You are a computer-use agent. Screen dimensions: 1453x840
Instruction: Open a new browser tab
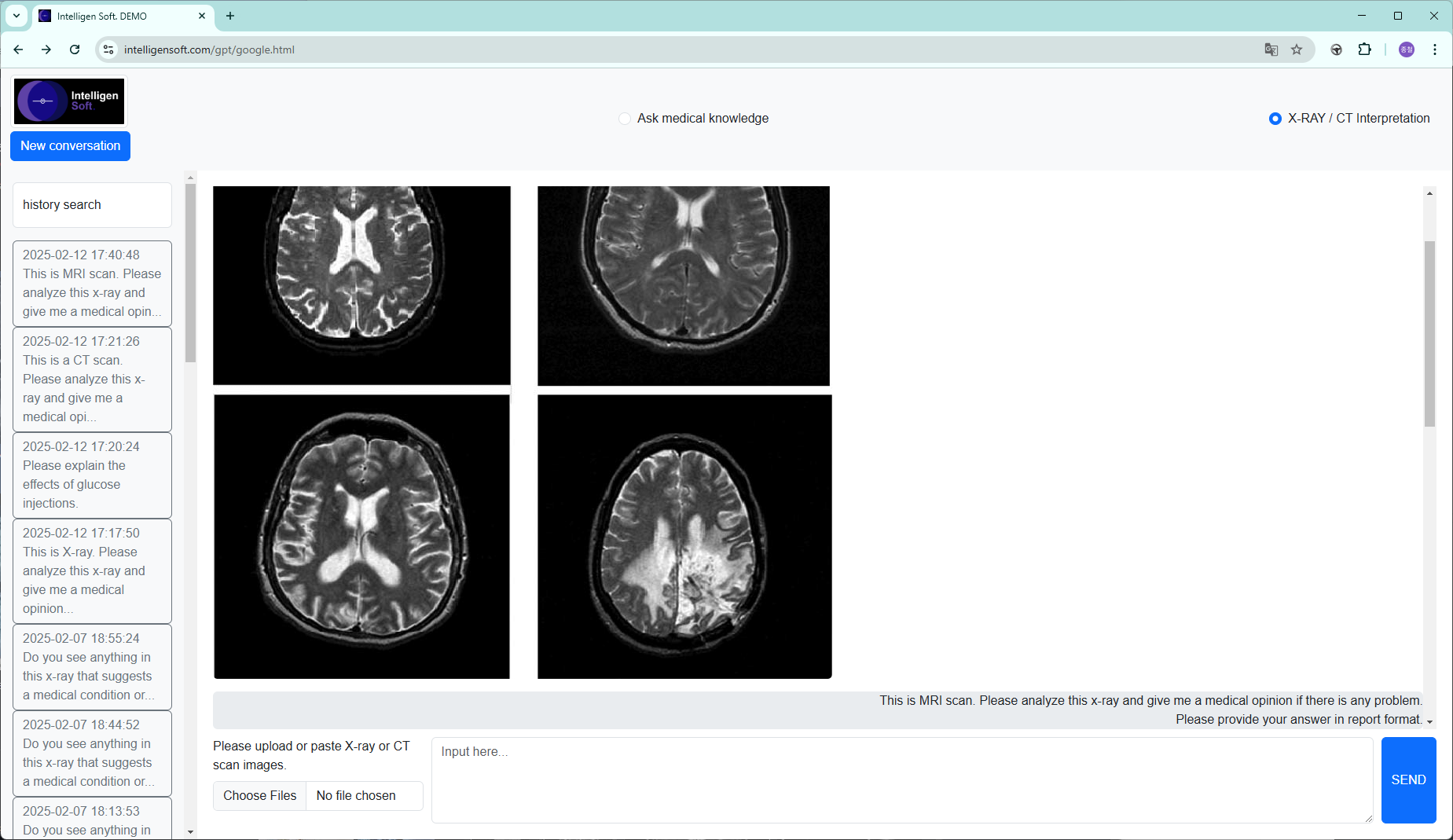click(230, 16)
